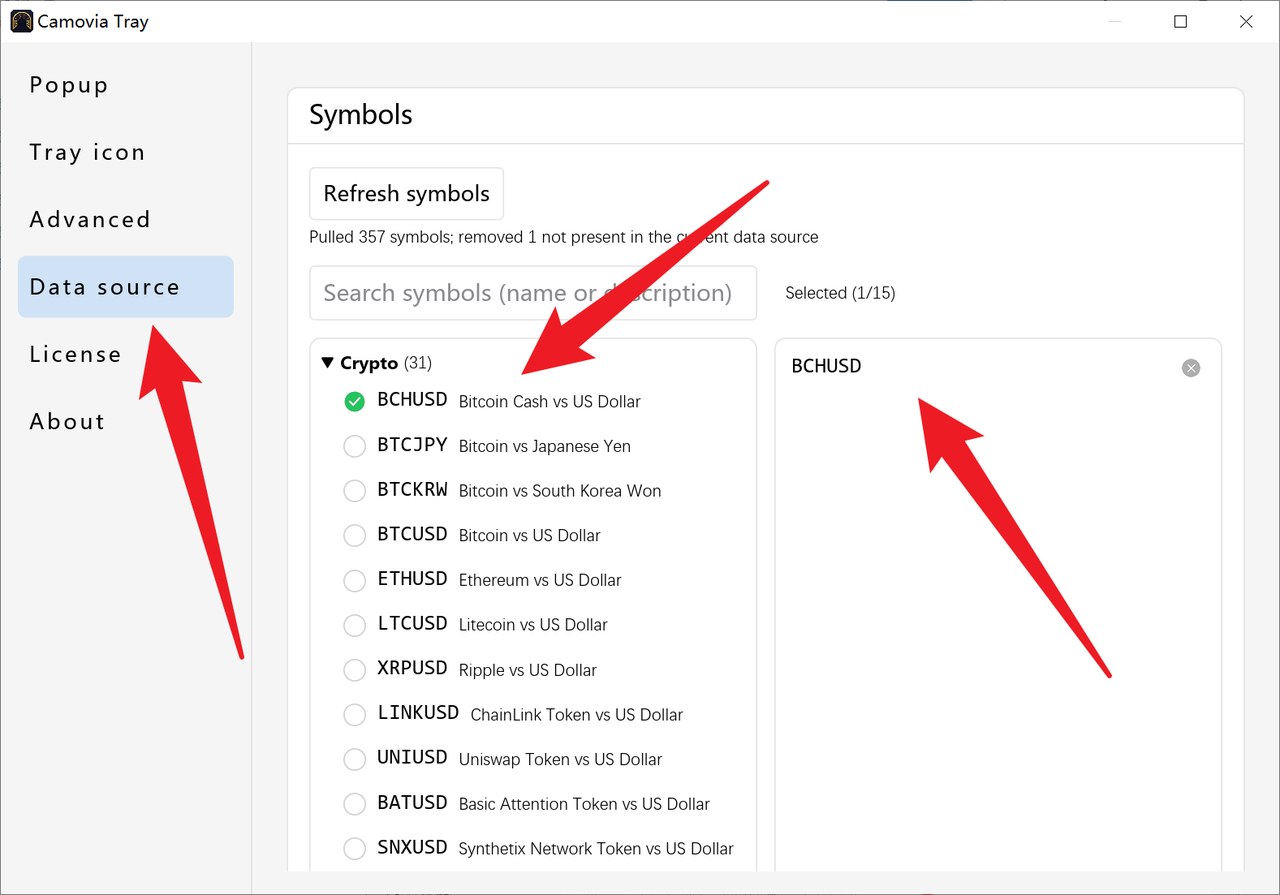The width and height of the screenshot is (1280, 895).
Task: Select the ETHUSD symbol circle
Action: (x=354, y=580)
